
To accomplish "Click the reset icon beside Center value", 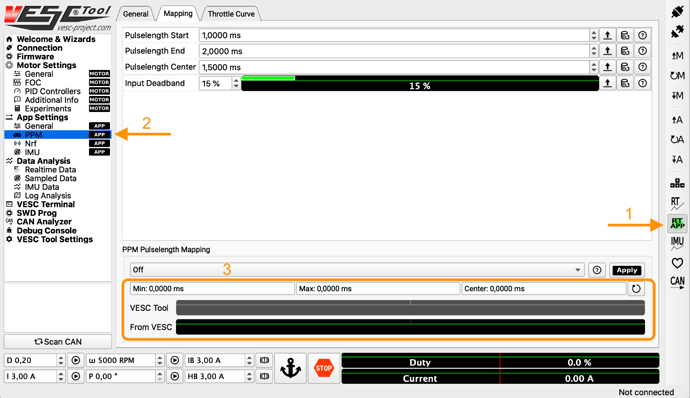I will (x=636, y=289).
